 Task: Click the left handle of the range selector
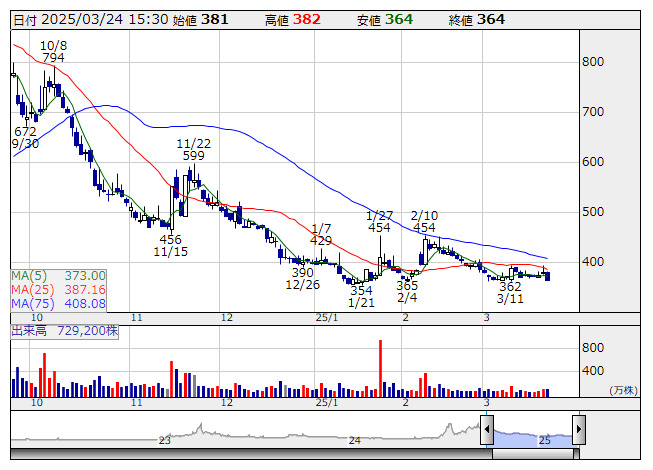click(487, 431)
